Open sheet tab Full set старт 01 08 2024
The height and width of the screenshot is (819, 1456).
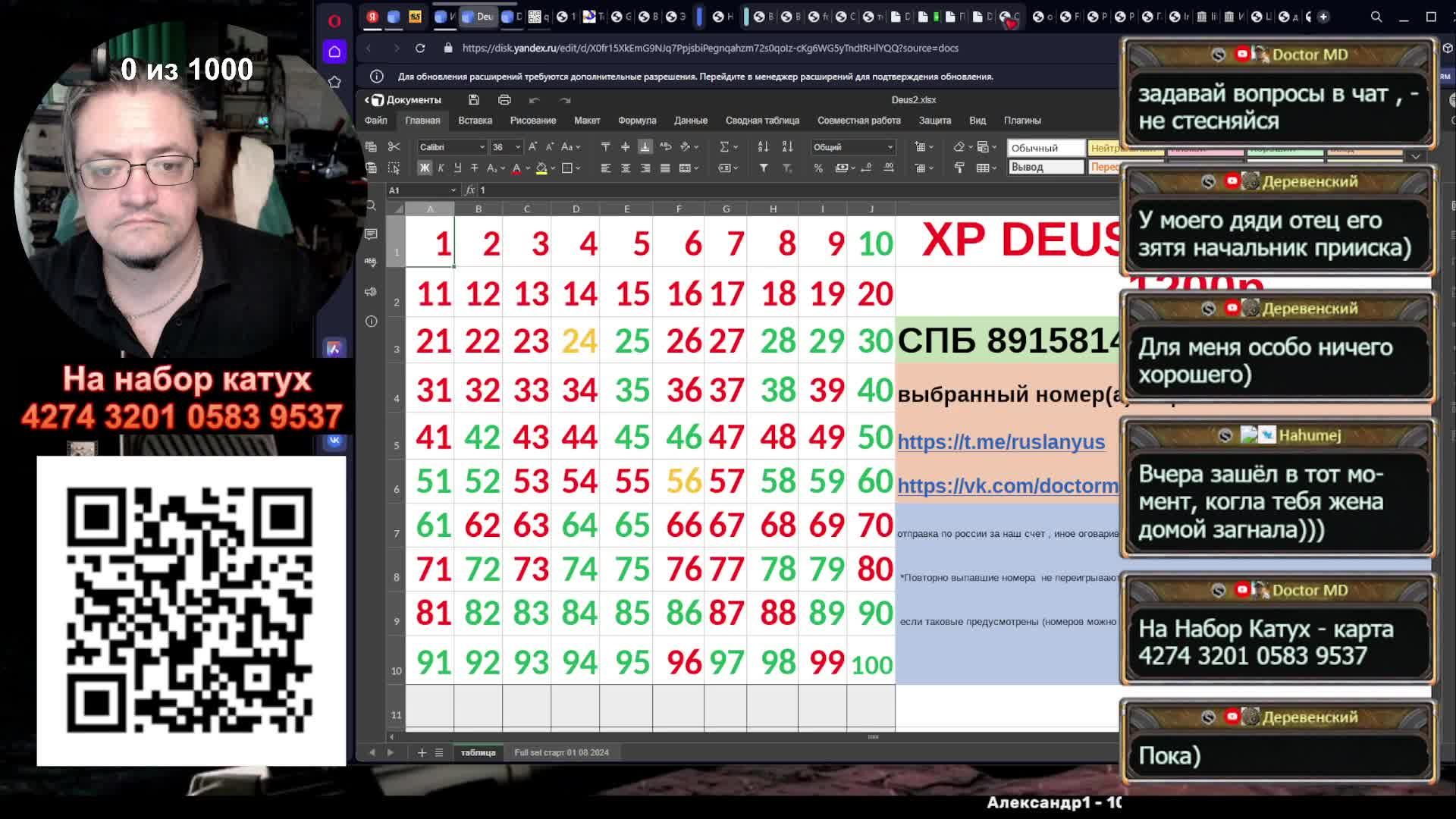pos(561,753)
